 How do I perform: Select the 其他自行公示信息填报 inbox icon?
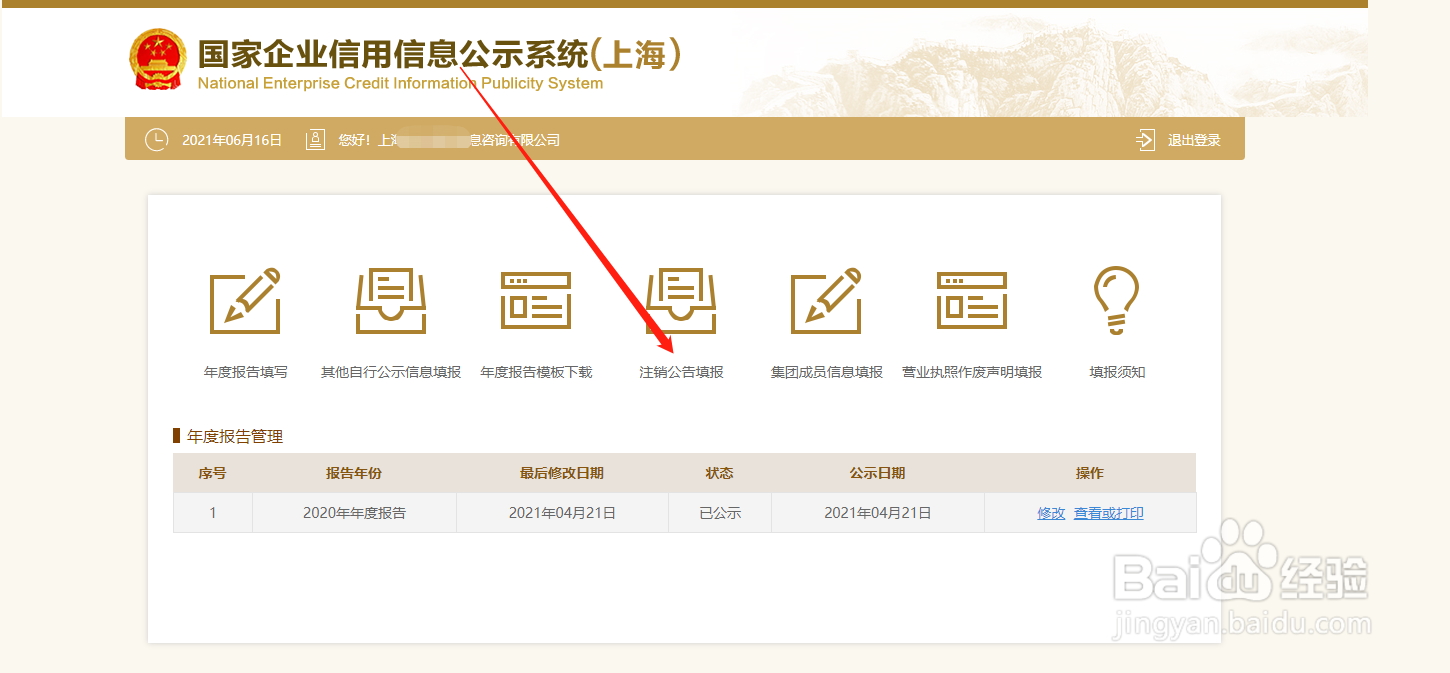390,298
